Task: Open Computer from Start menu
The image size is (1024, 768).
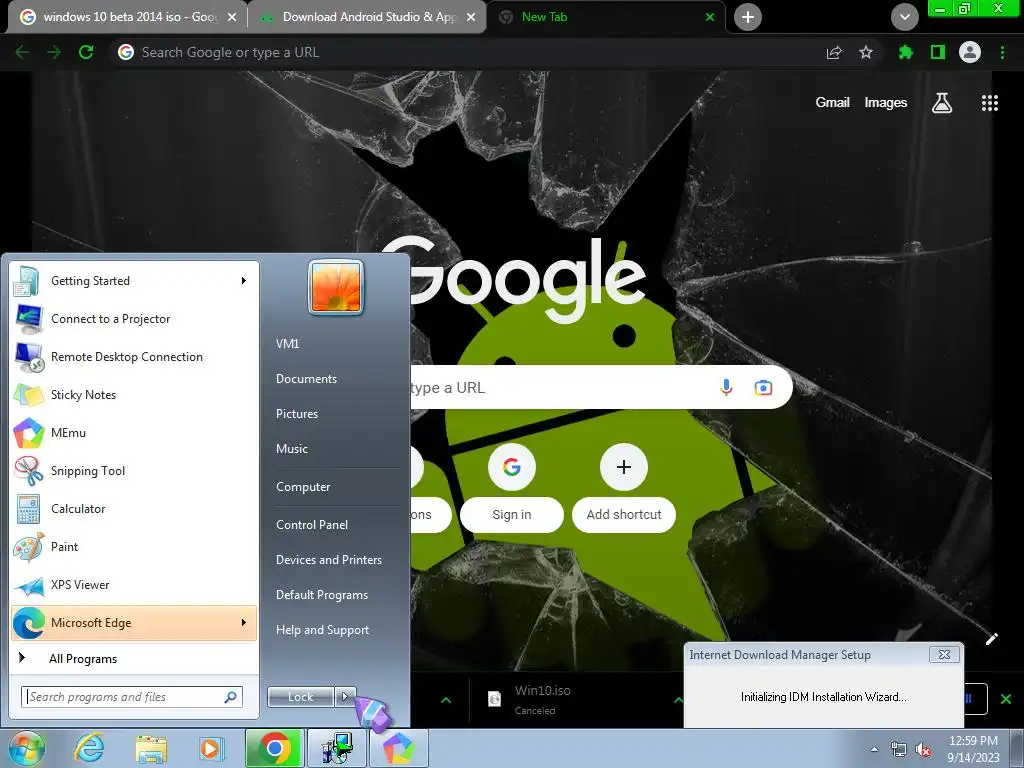Action: pos(303,487)
